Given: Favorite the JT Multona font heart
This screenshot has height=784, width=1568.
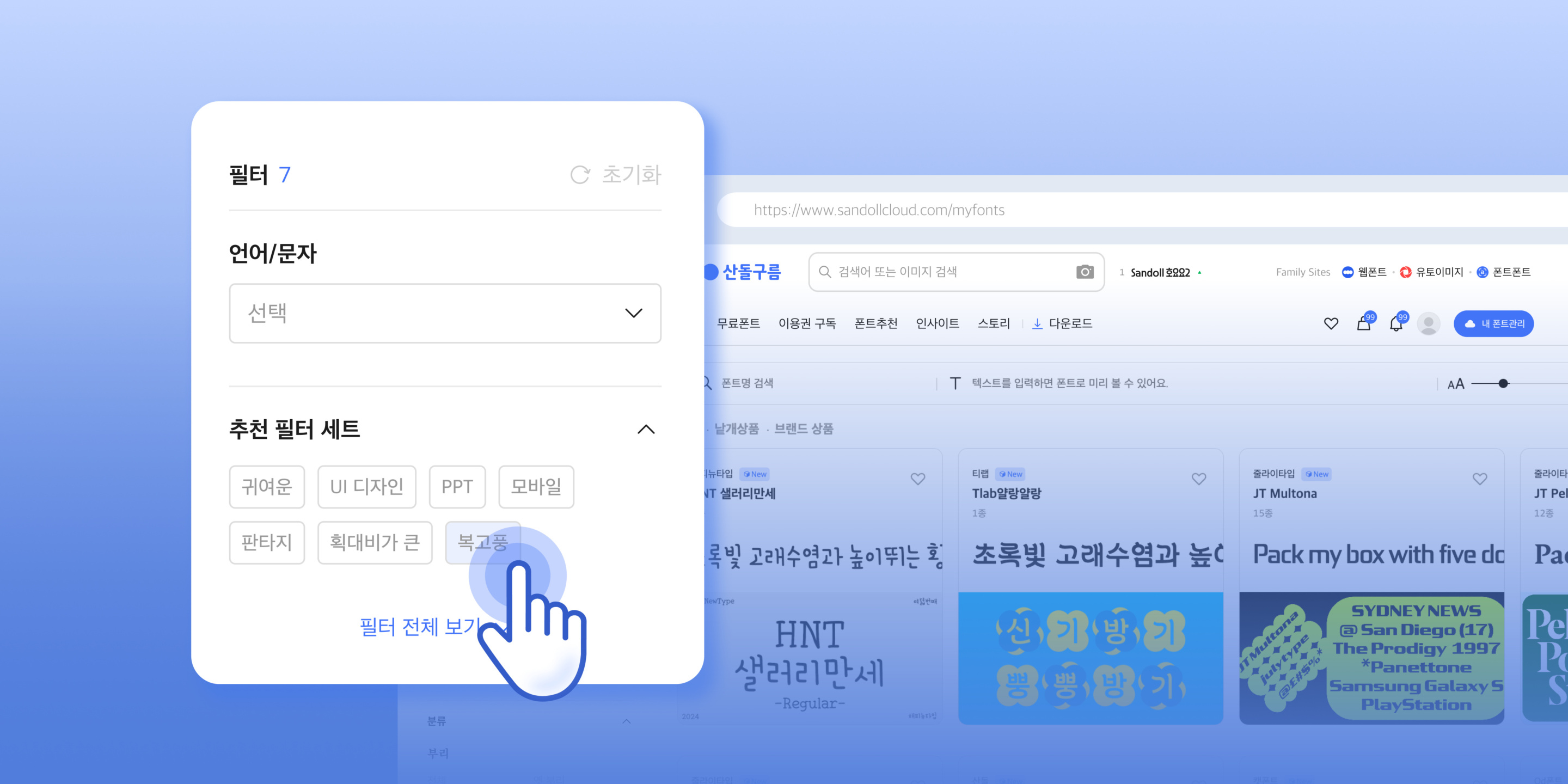Looking at the screenshot, I should click(1479, 479).
